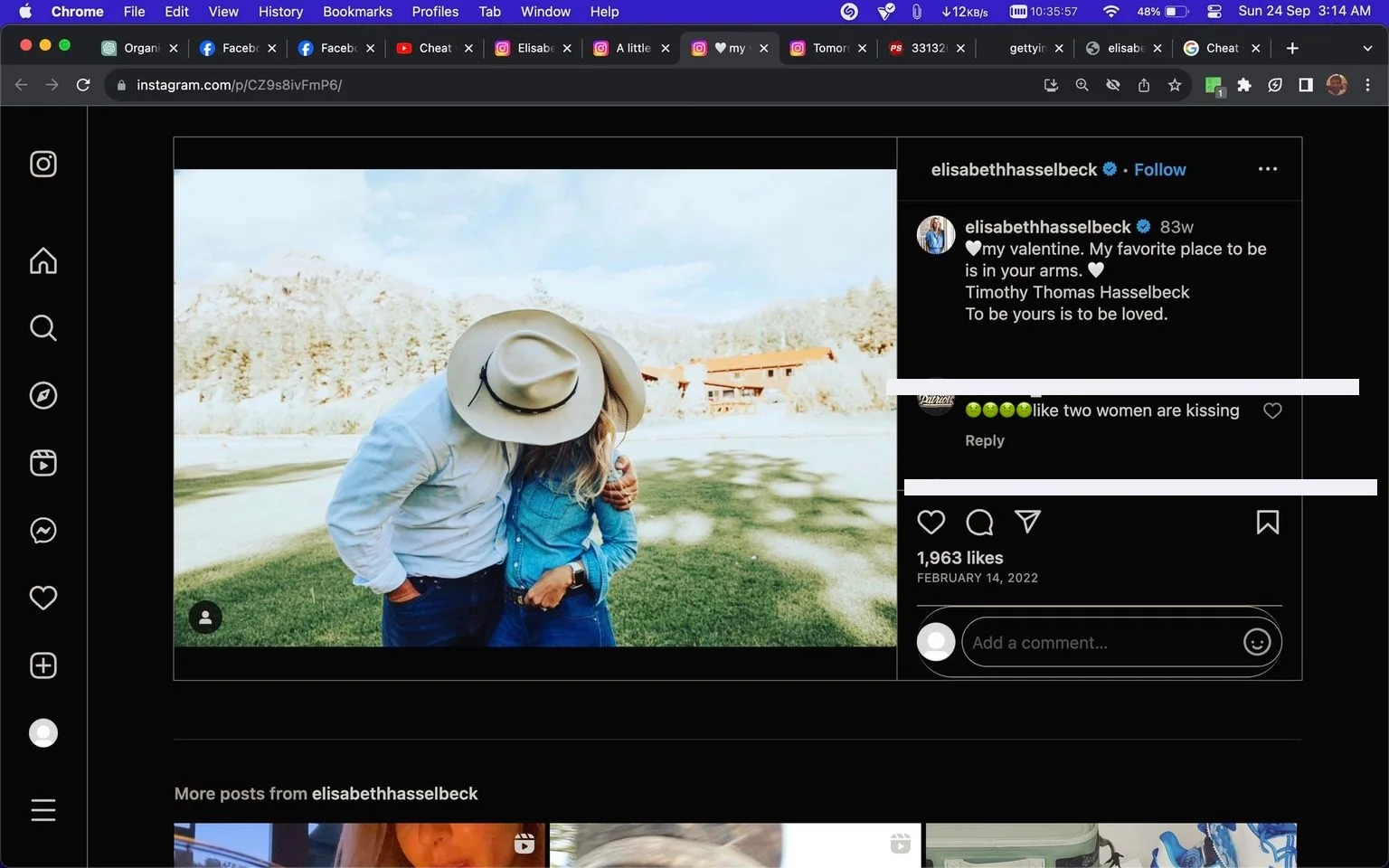Open the Explore compass icon

coord(43,395)
